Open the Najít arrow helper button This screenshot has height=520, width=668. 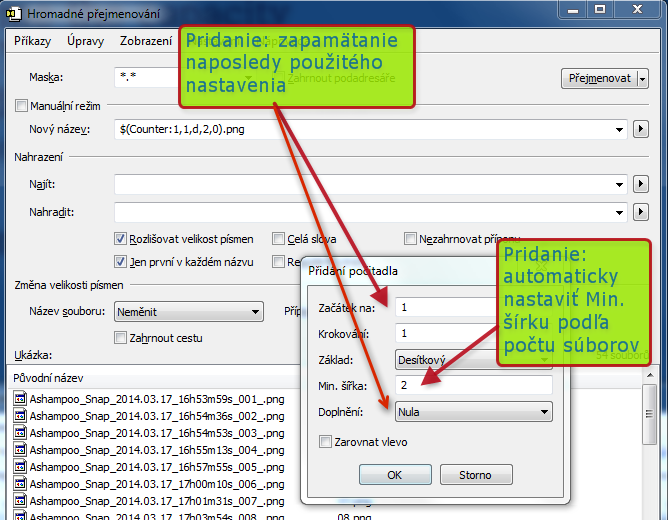(x=641, y=184)
